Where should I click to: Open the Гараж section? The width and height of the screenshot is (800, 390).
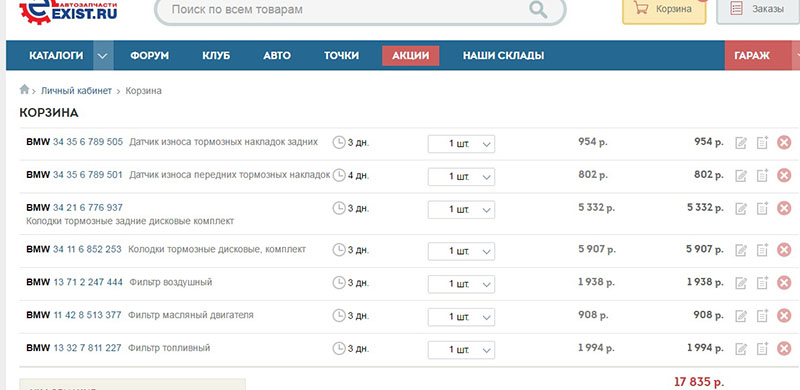click(x=758, y=56)
